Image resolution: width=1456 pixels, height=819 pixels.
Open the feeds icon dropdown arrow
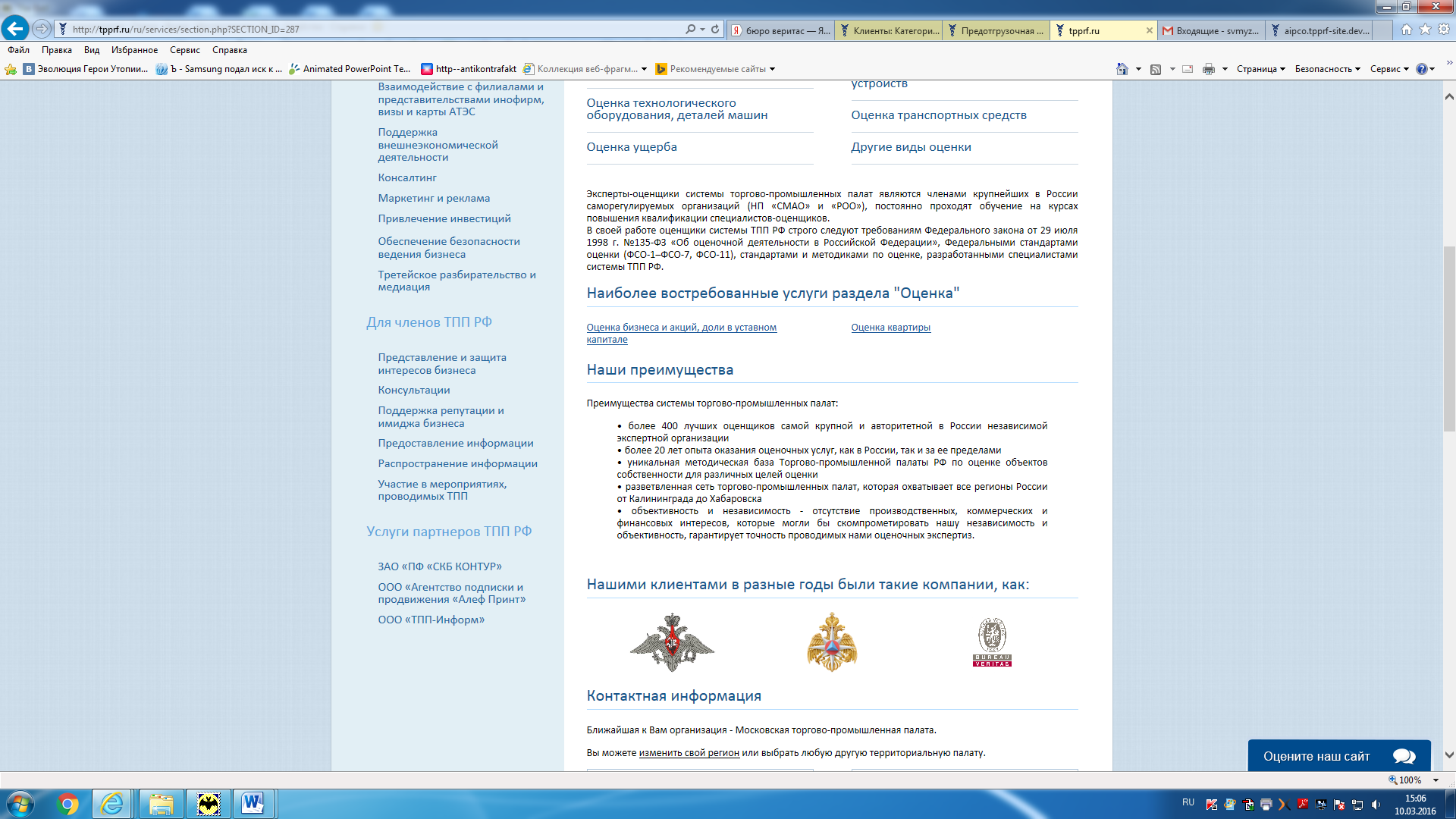pyautogui.click(x=1172, y=69)
